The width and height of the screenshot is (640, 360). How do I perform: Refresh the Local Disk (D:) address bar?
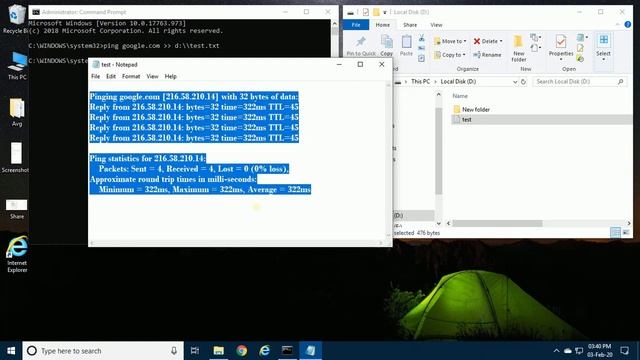[523, 82]
